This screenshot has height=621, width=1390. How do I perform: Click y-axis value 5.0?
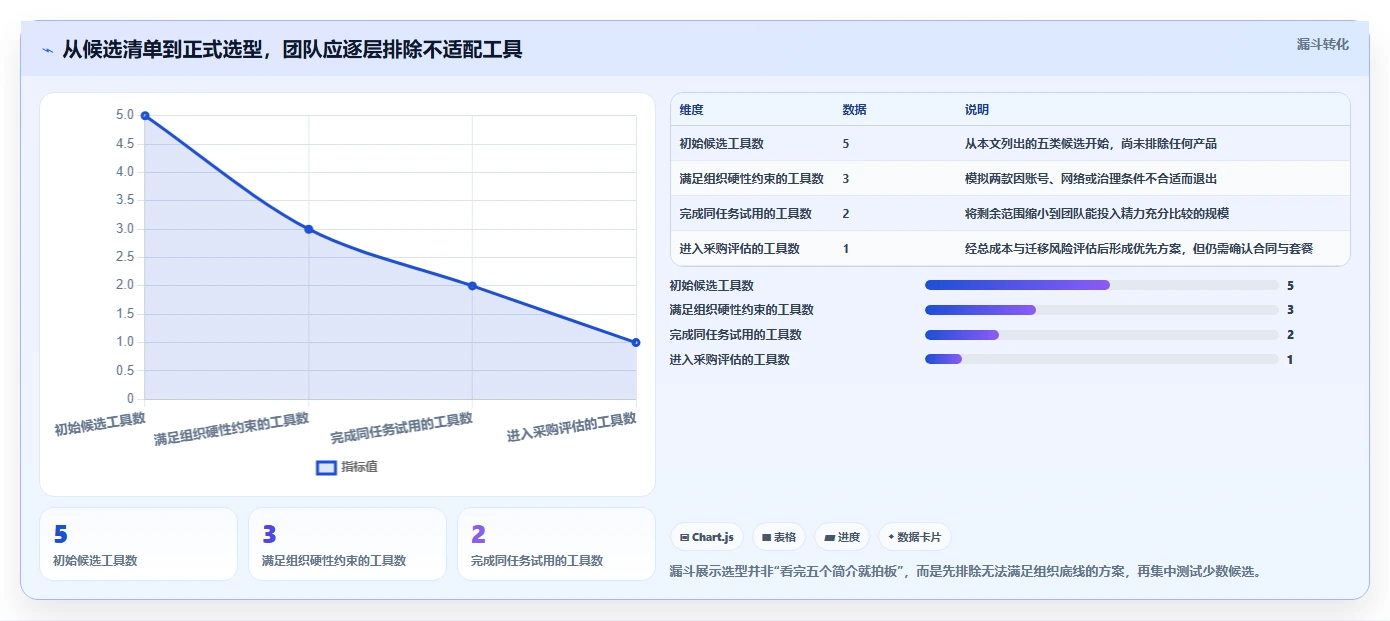pos(124,116)
